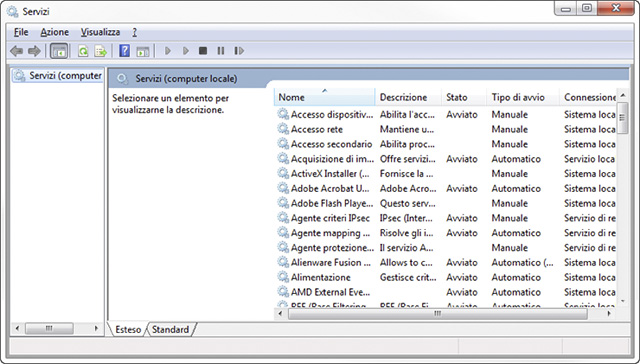Sort by the Tipo di avvio column header
Screen dimensions: 640x364
click(x=523, y=97)
